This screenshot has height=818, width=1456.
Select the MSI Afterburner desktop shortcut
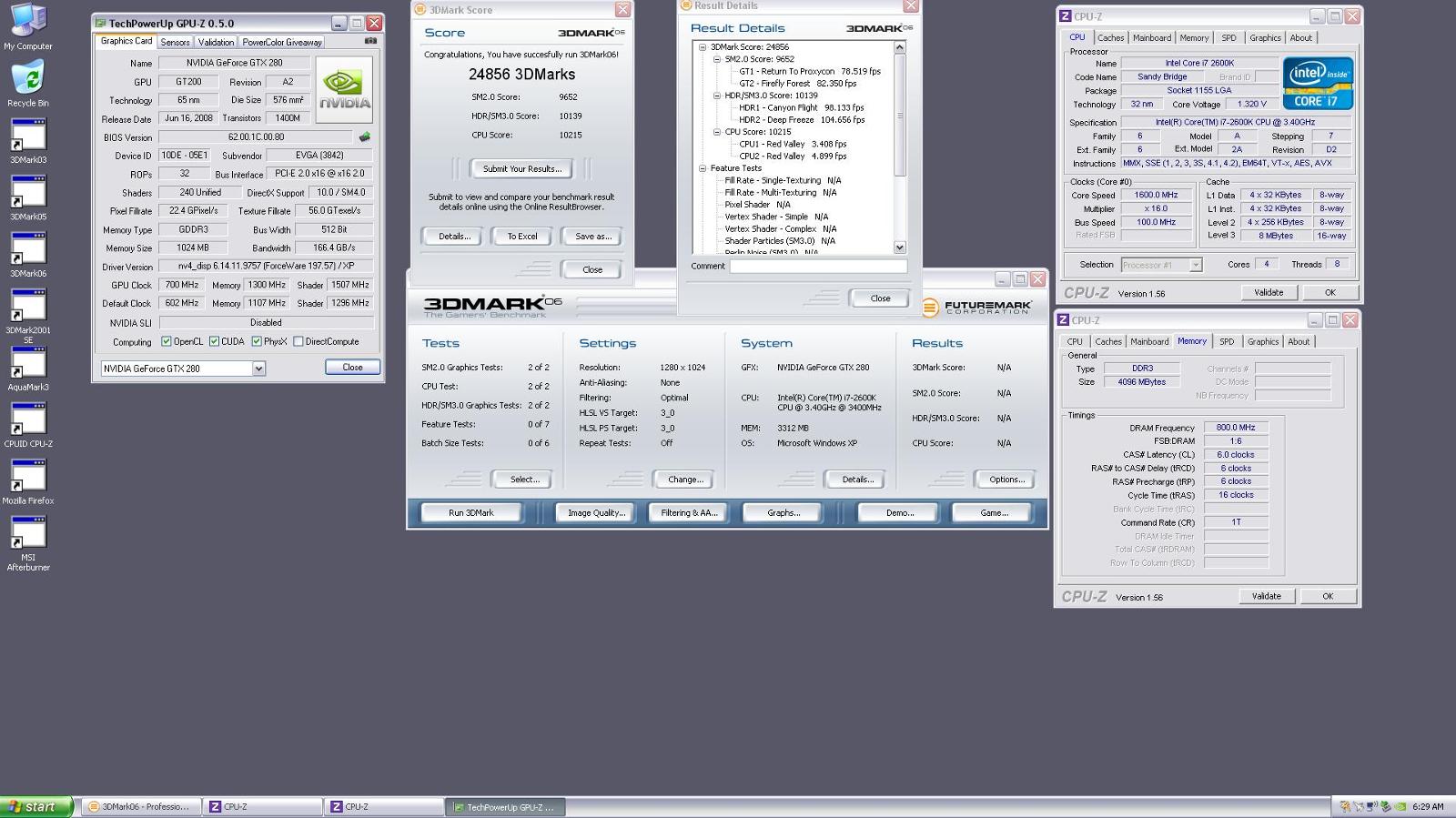28,543
